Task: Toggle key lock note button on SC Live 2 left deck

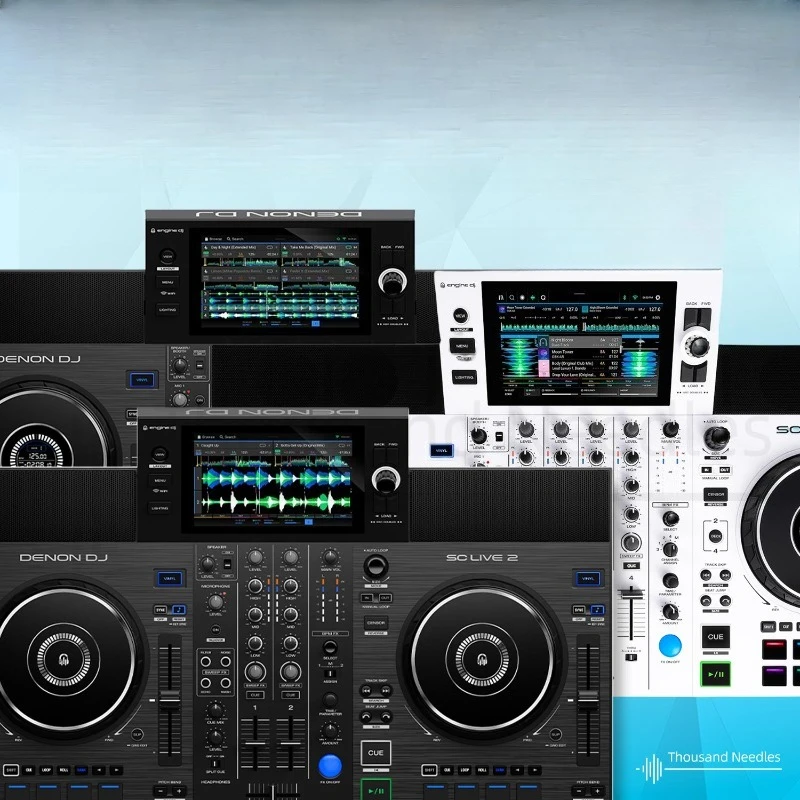Action: click(x=179, y=609)
